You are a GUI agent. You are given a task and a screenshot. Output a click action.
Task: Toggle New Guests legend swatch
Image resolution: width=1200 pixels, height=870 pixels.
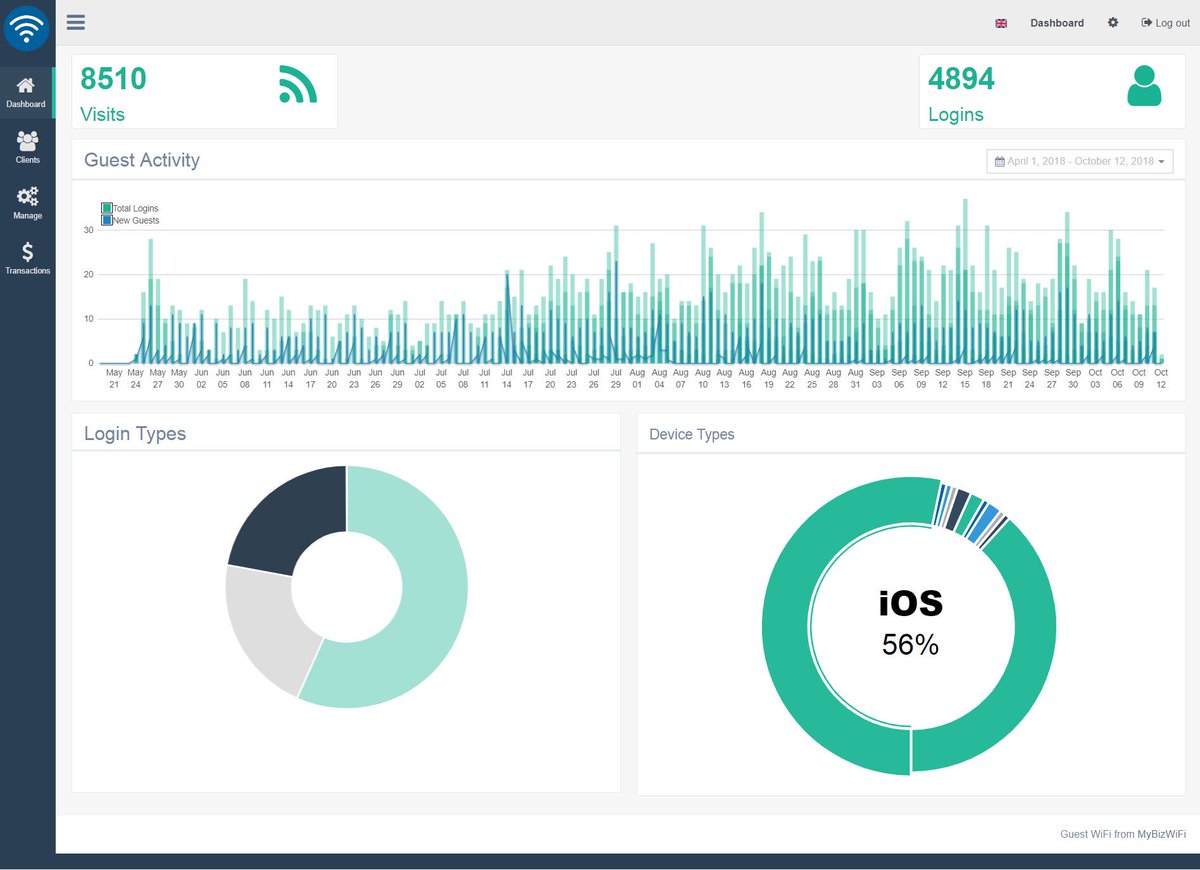click(107, 220)
